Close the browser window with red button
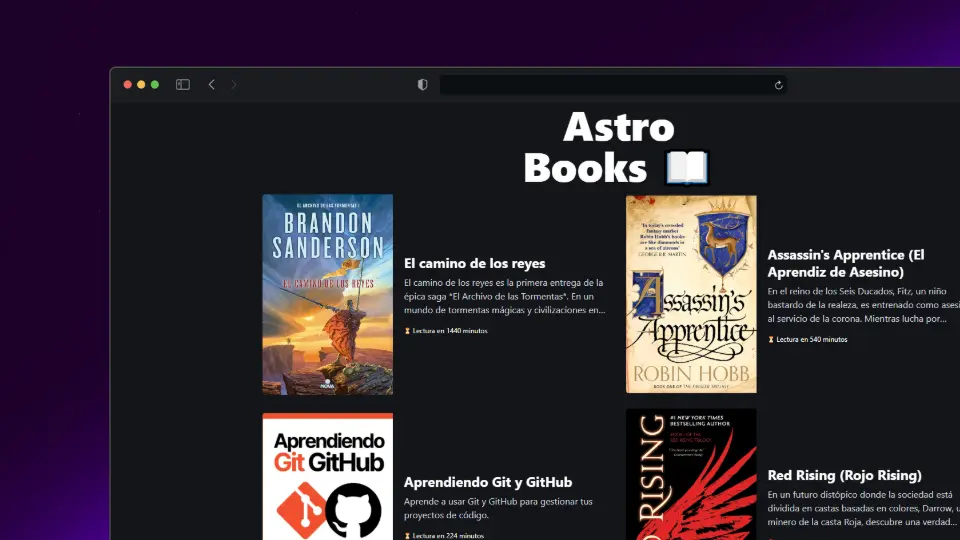Image resolution: width=960 pixels, height=540 pixels. [x=127, y=84]
